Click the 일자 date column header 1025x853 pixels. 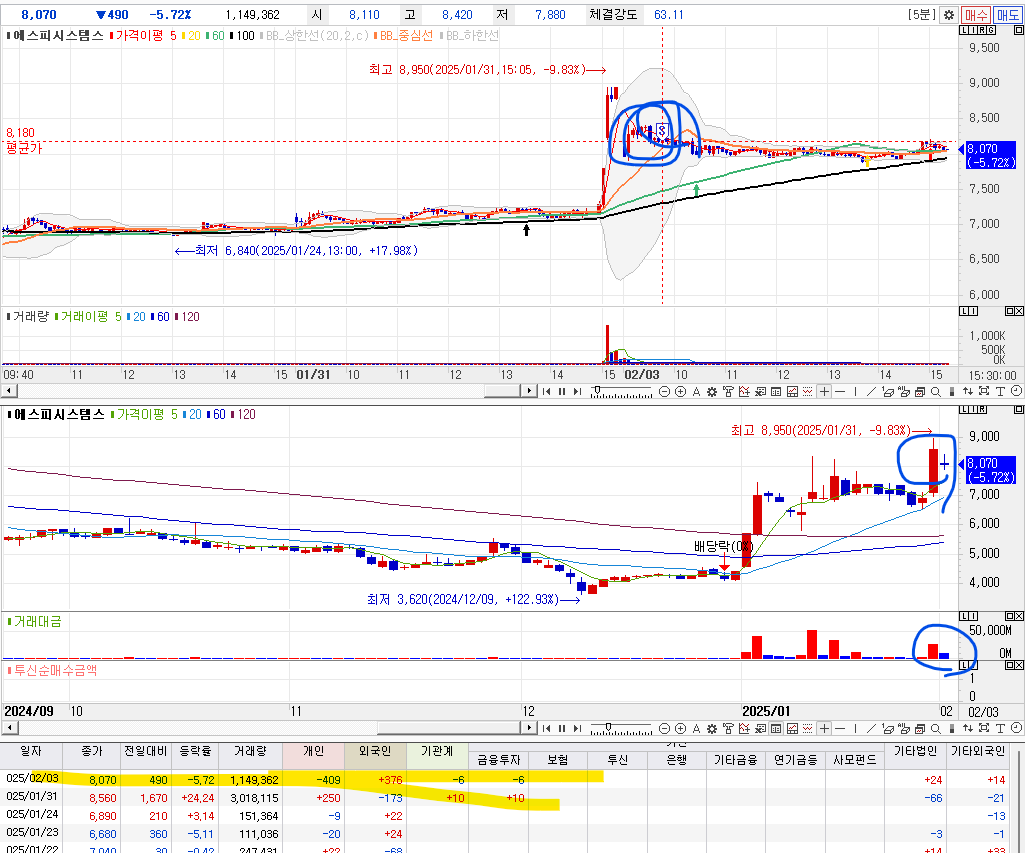(31, 752)
